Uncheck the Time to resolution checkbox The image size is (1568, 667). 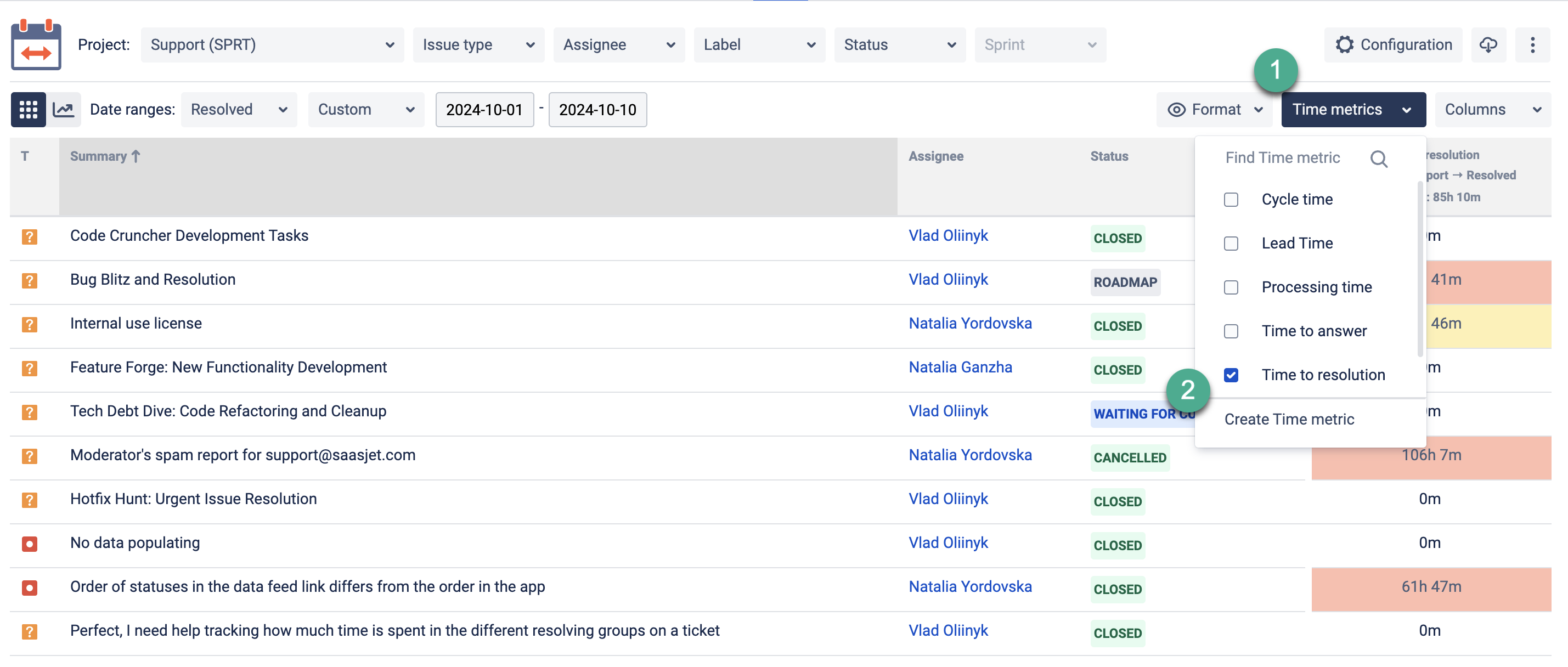tap(1230, 375)
